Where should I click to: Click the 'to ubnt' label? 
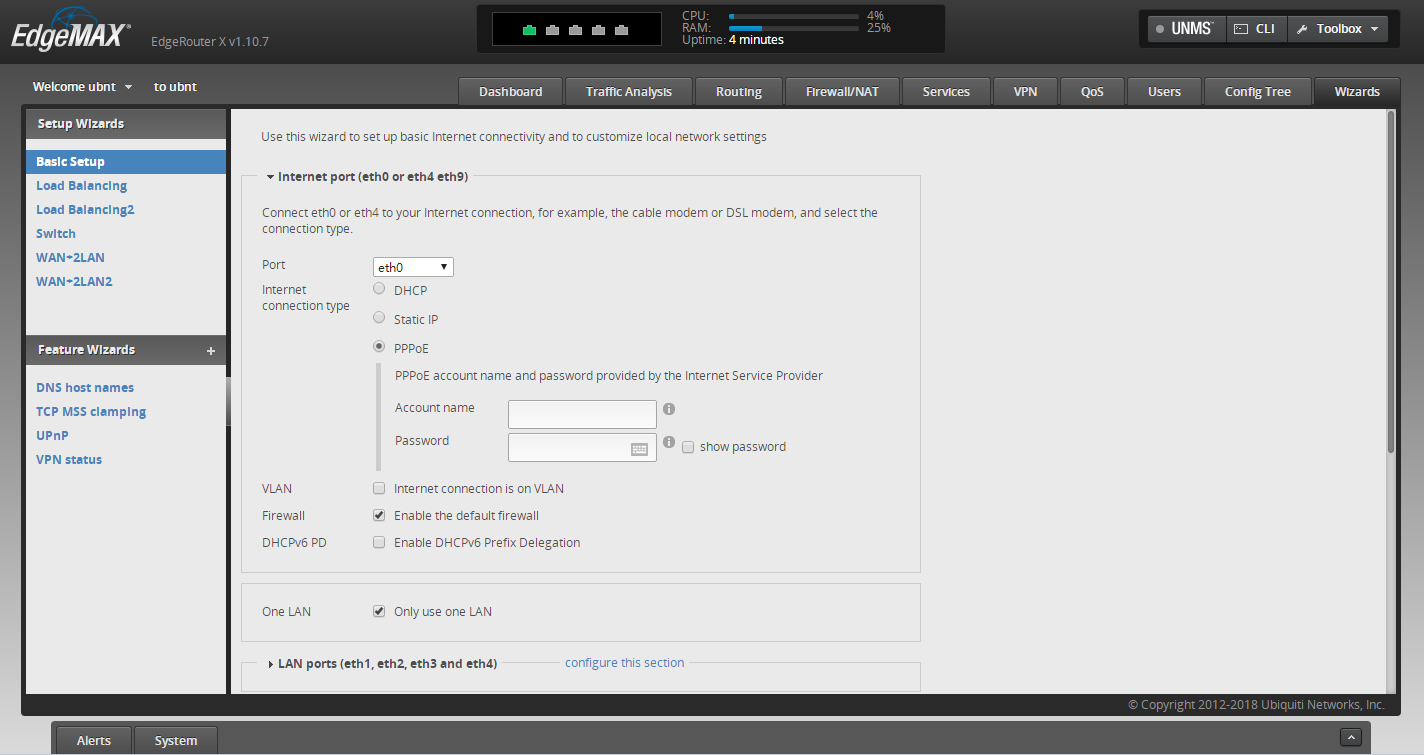[x=175, y=87]
